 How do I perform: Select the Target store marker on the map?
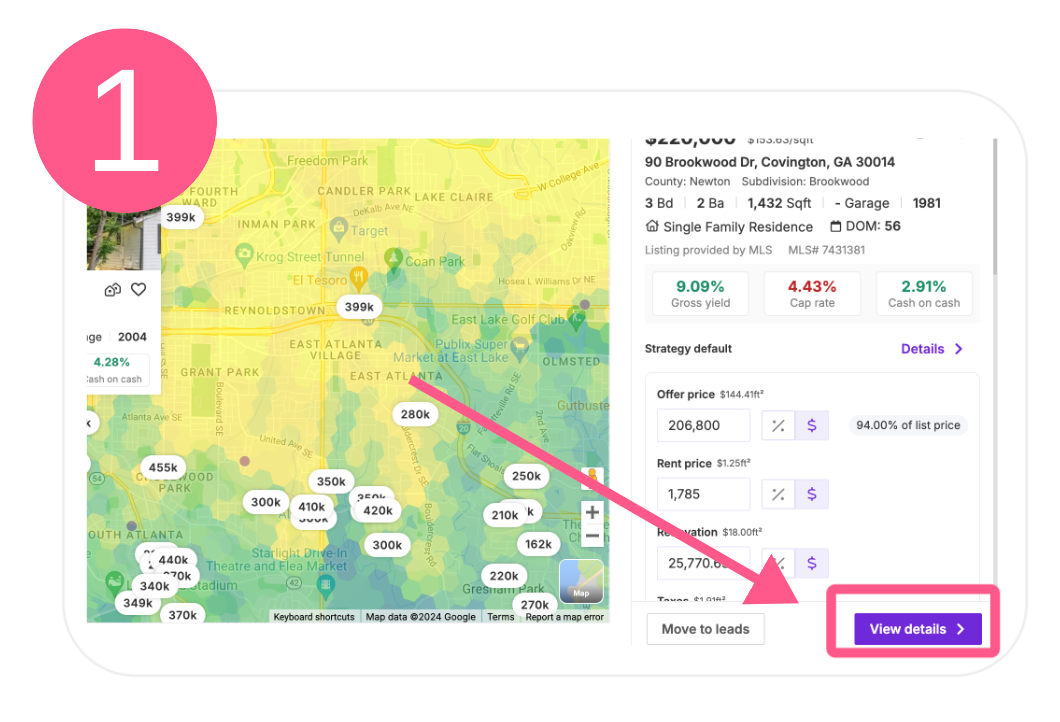coord(339,230)
